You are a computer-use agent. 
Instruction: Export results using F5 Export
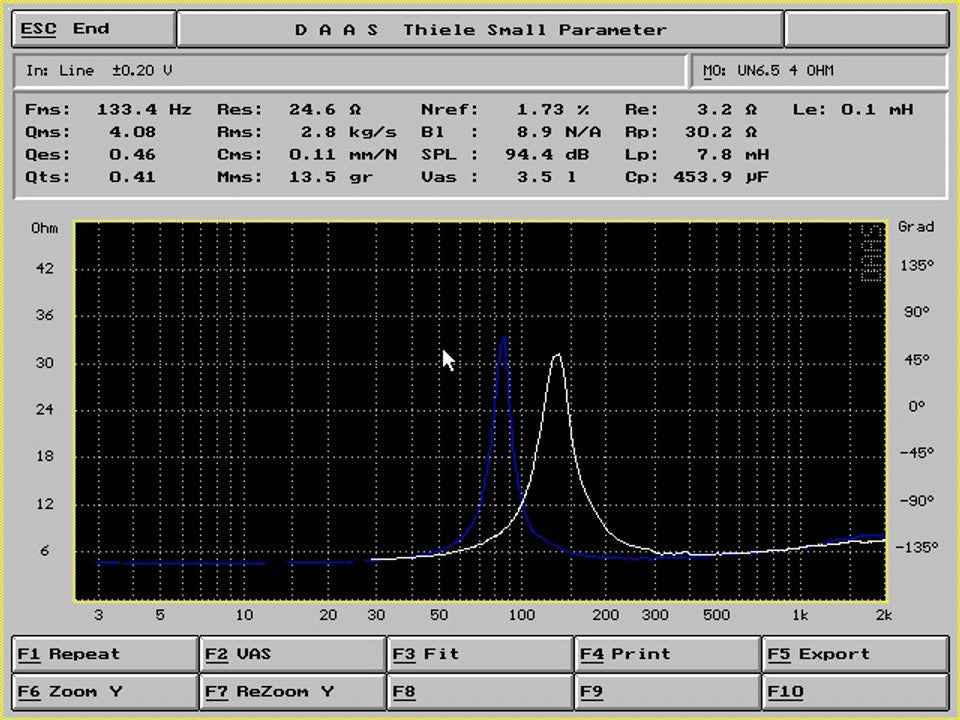pyautogui.click(x=855, y=654)
